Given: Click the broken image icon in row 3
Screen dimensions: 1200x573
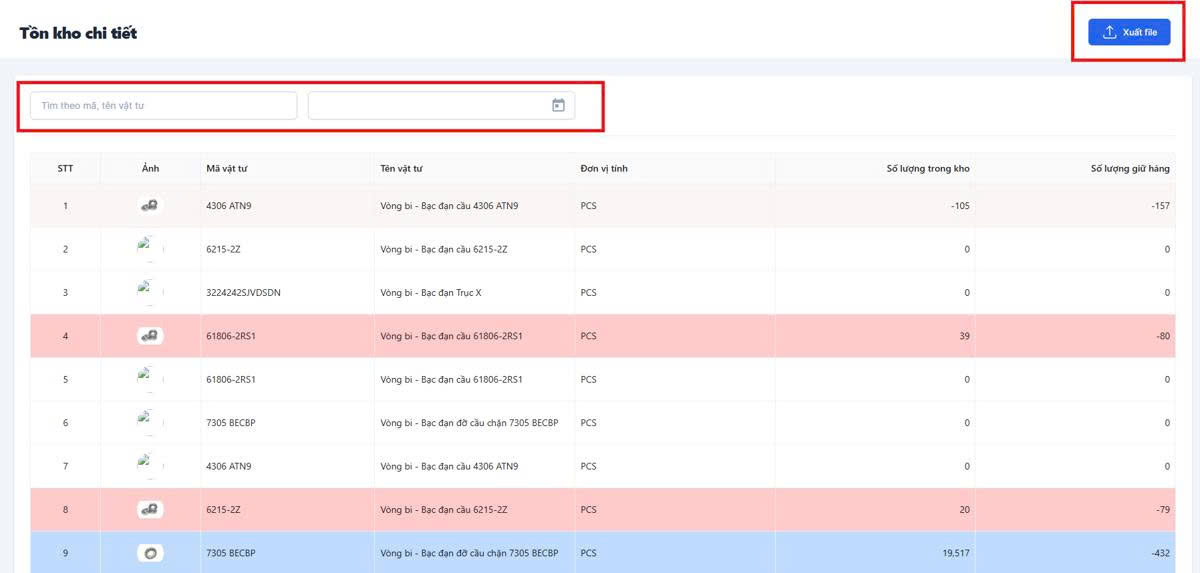Looking at the screenshot, I should [x=148, y=292].
